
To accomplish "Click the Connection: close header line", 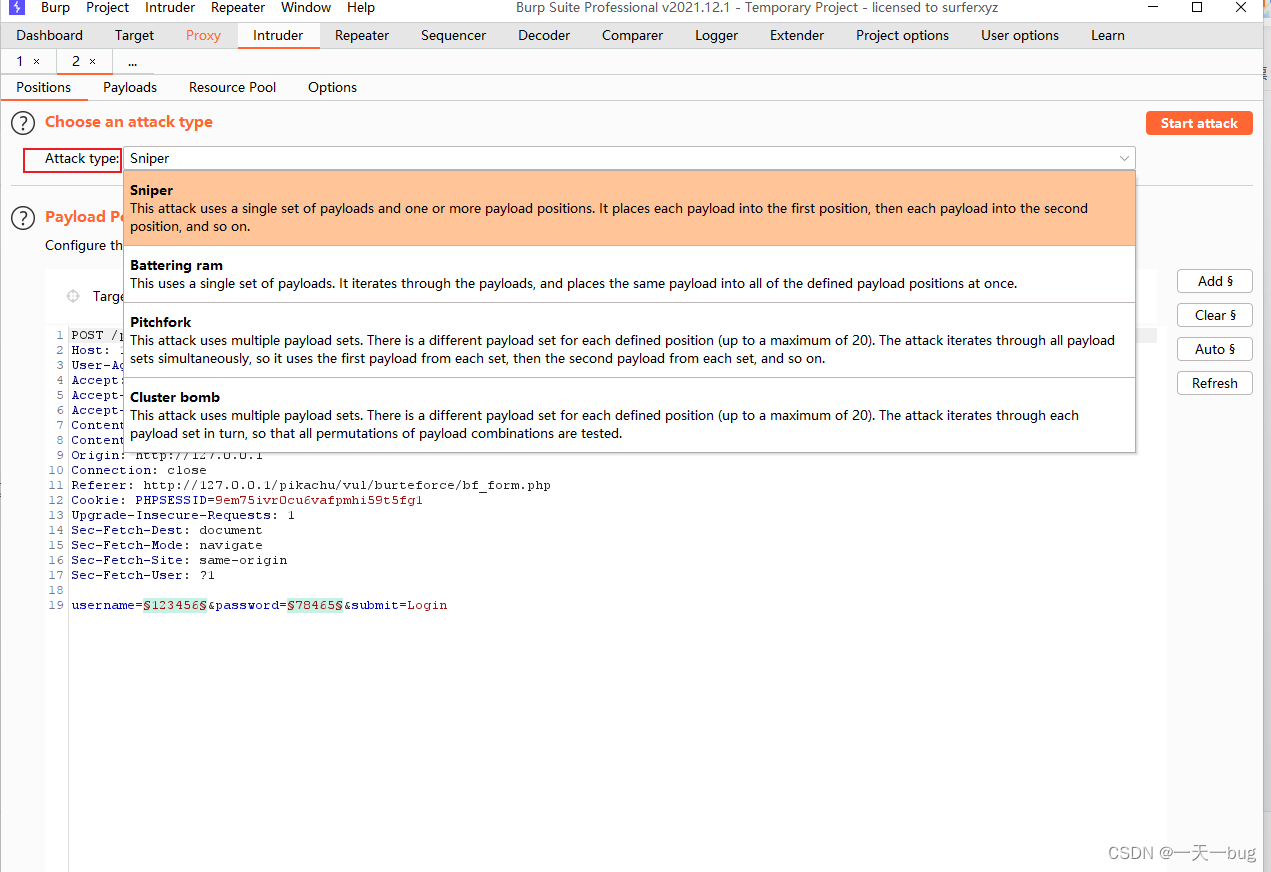I will click(x=139, y=471).
